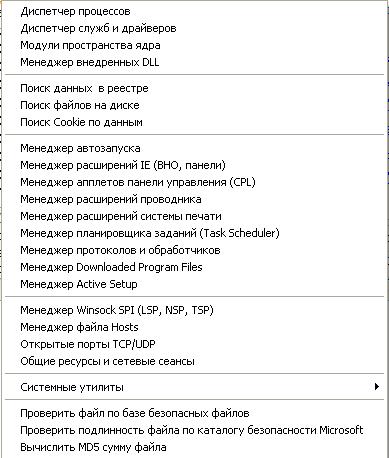The height and width of the screenshot is (458, 389).
Task: Choose Менеджер Downloaded Program Files
Action: [x=194, y=267]
